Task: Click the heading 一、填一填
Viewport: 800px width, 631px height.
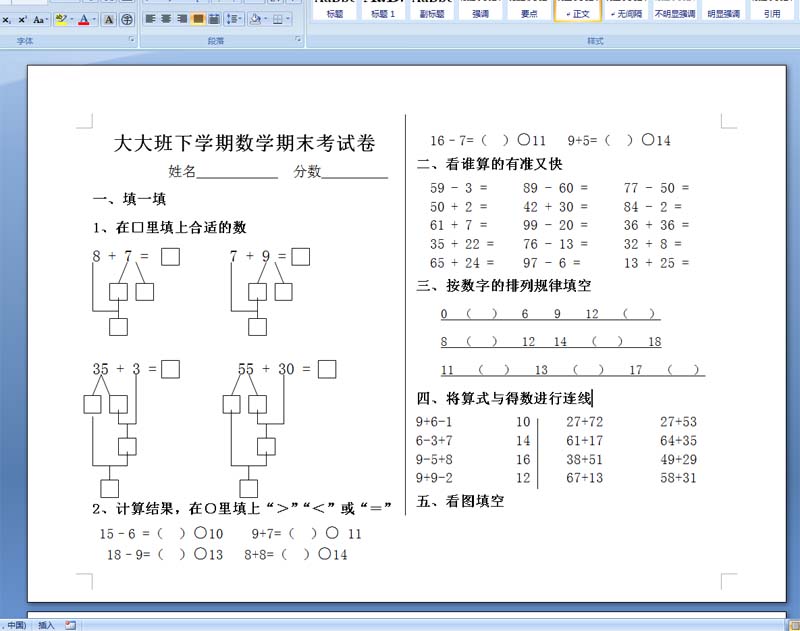Action: point(130,199)
